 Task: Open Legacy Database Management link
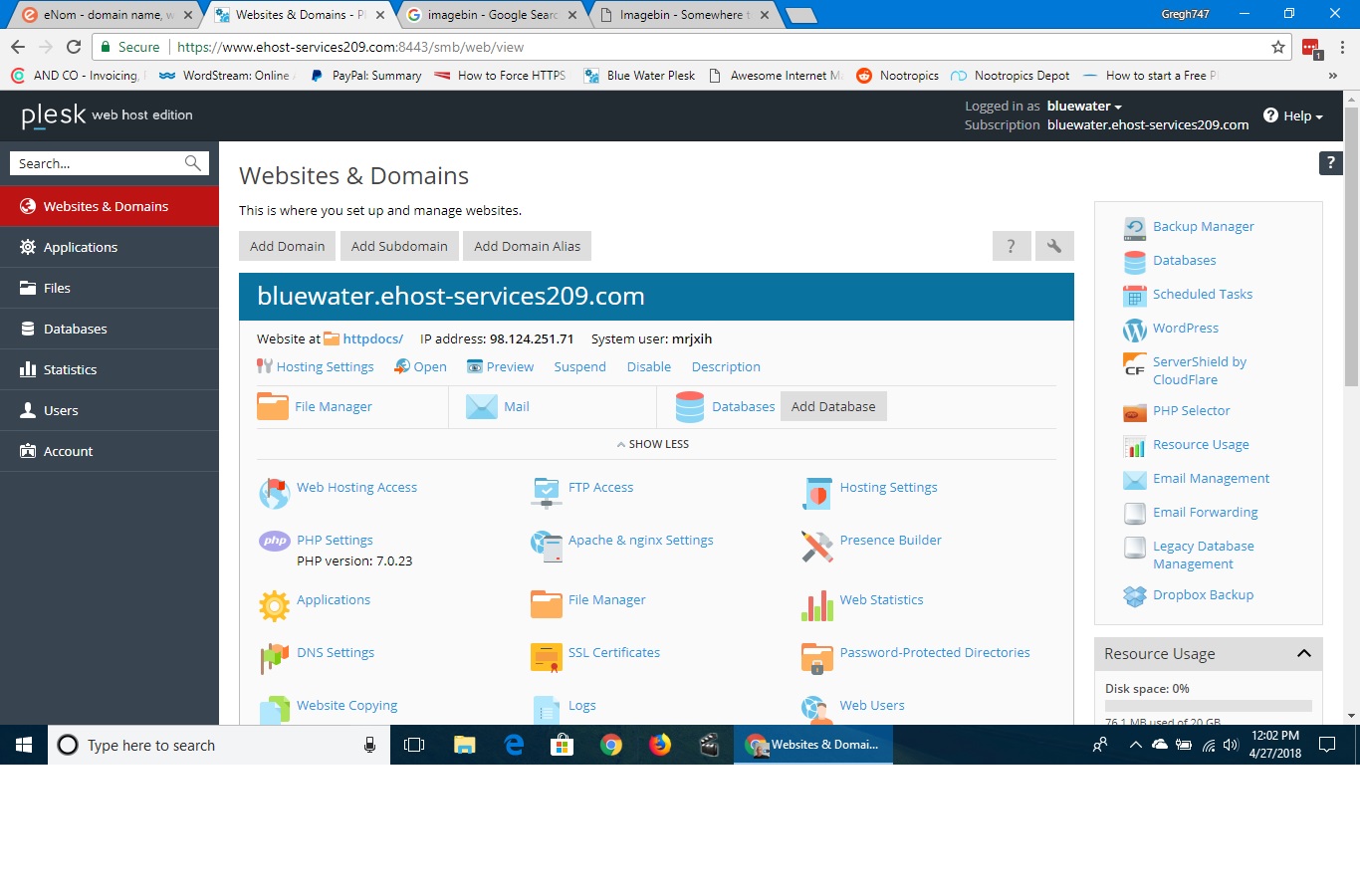1203,555
